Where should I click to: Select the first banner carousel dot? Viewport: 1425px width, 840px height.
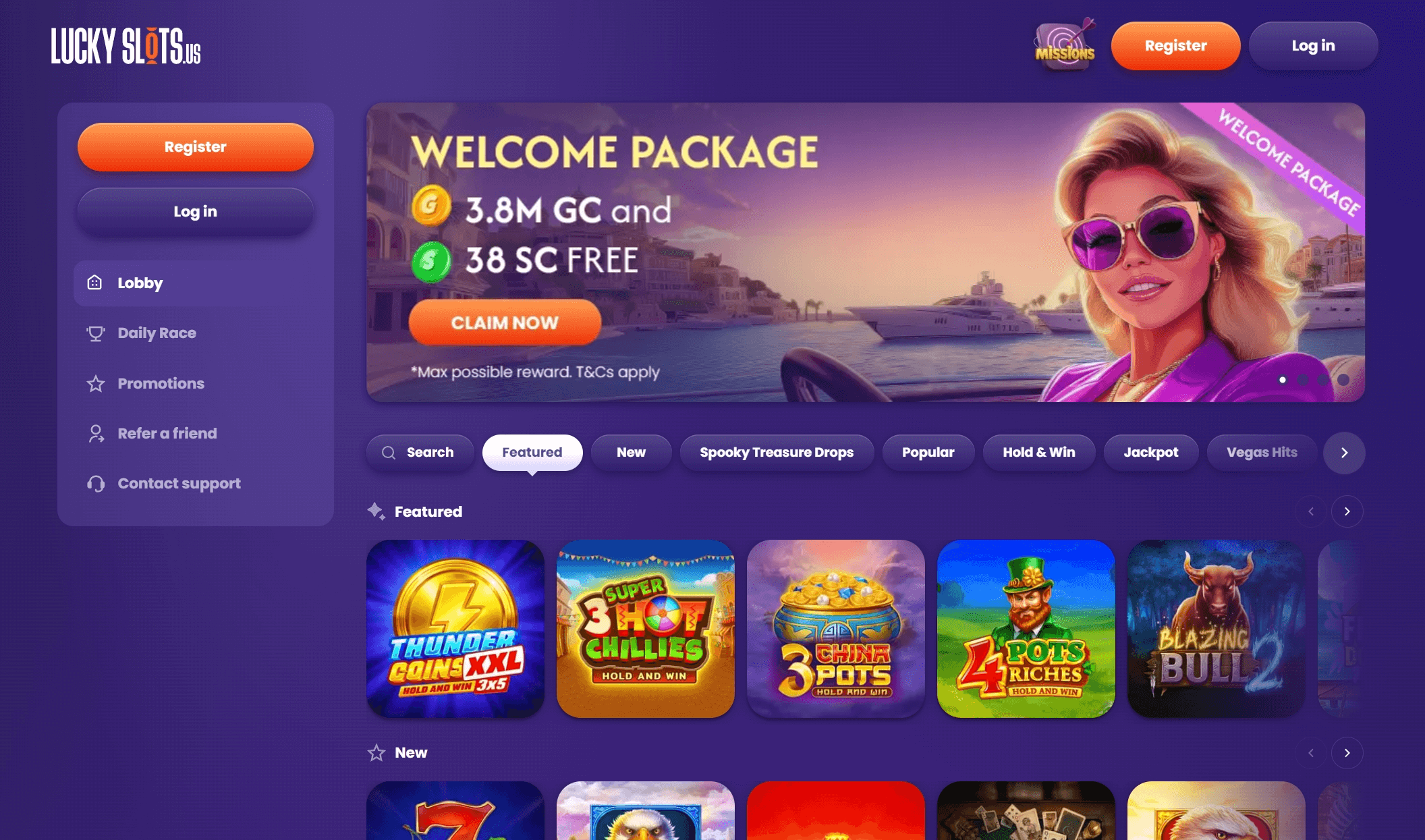click(1283, 380)
